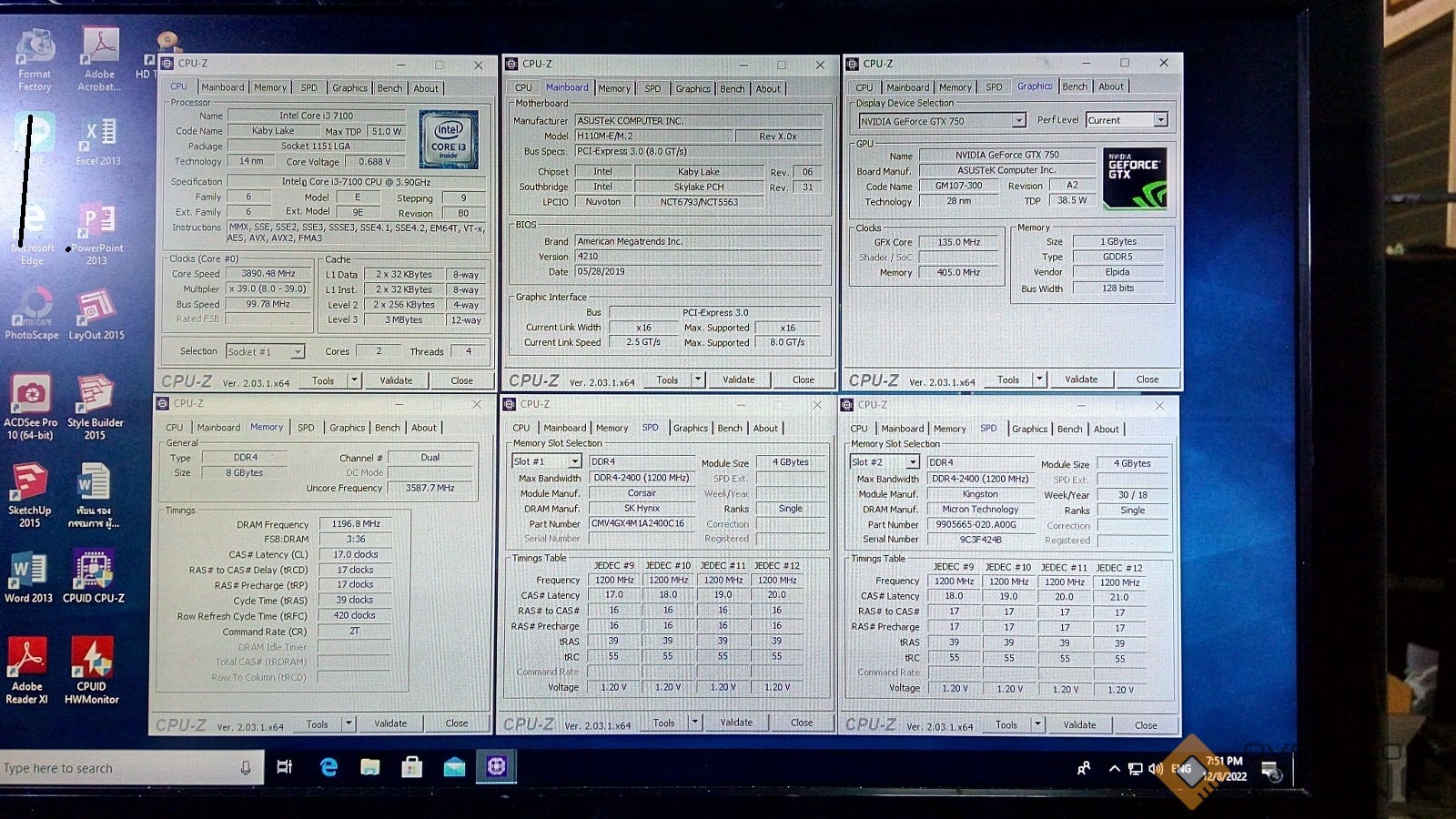
Task: Select the SPD tab in Graphics window
Action: (994, 87)
